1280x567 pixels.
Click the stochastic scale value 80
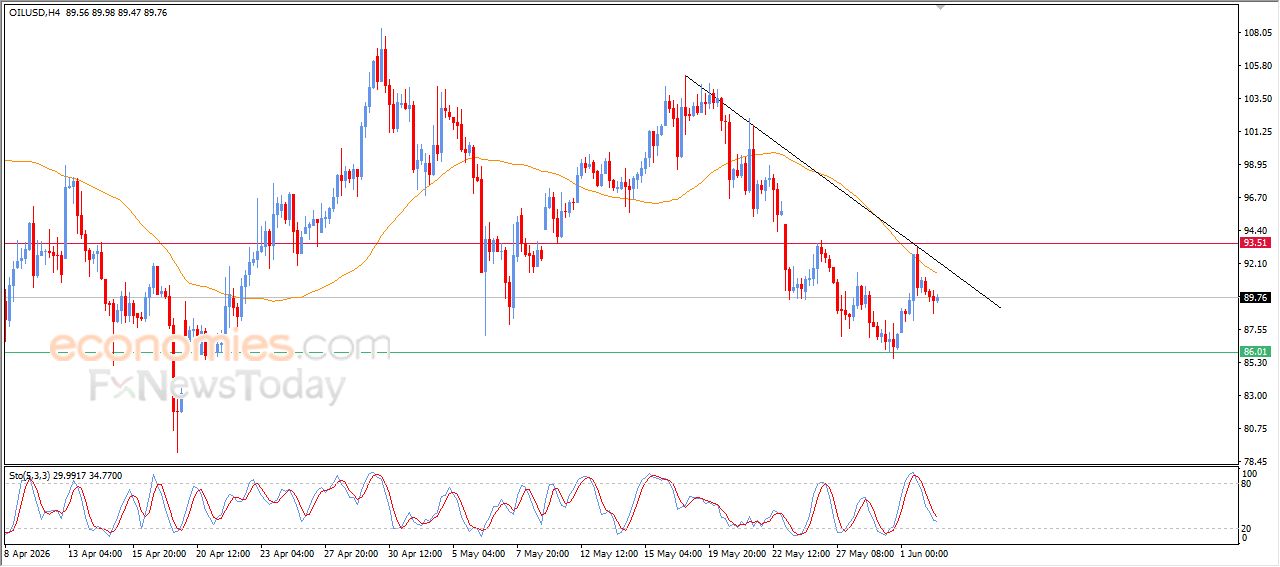[x=1247, y=484]
